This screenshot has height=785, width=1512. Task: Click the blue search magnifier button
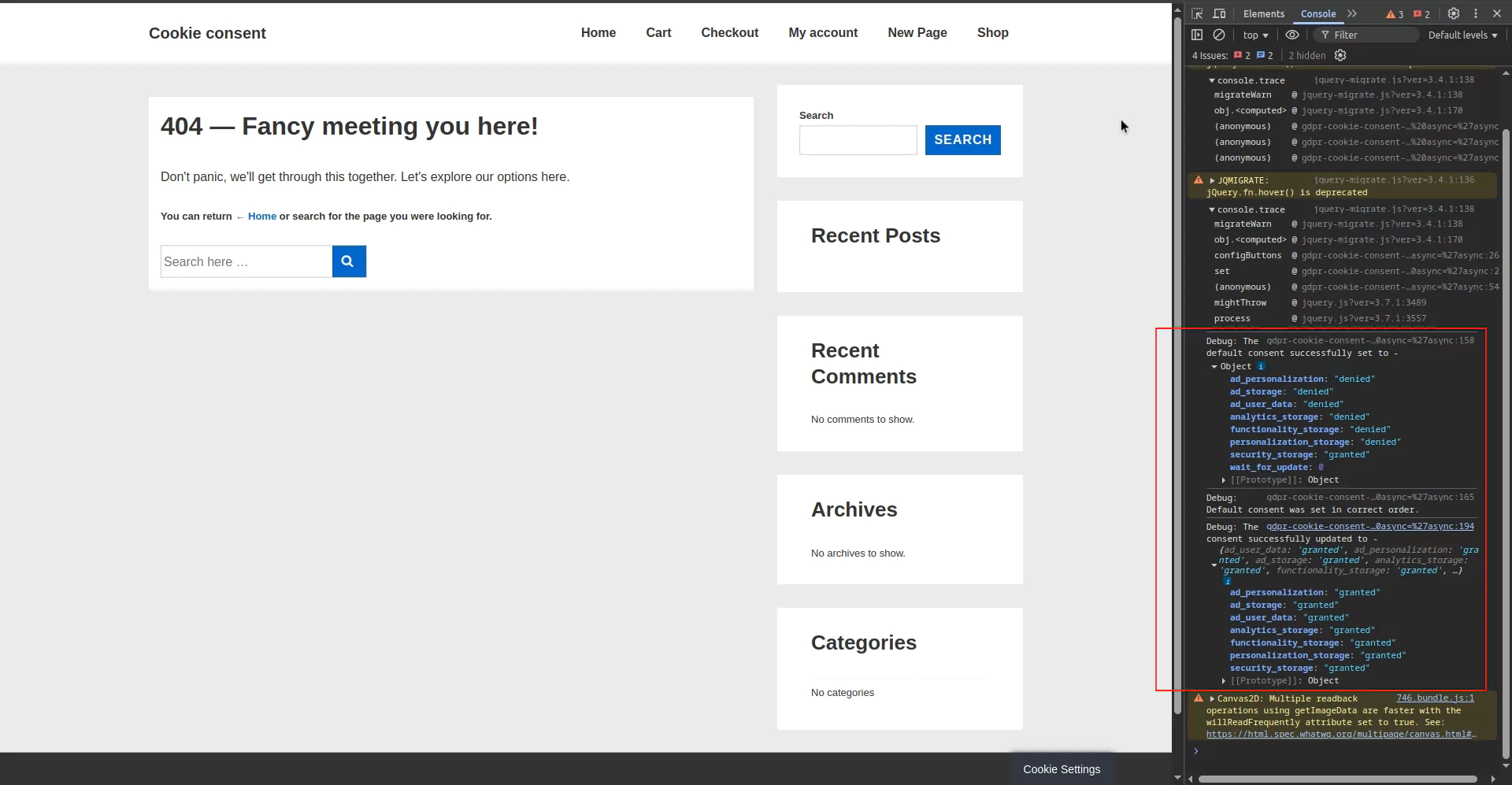point(349,261)
